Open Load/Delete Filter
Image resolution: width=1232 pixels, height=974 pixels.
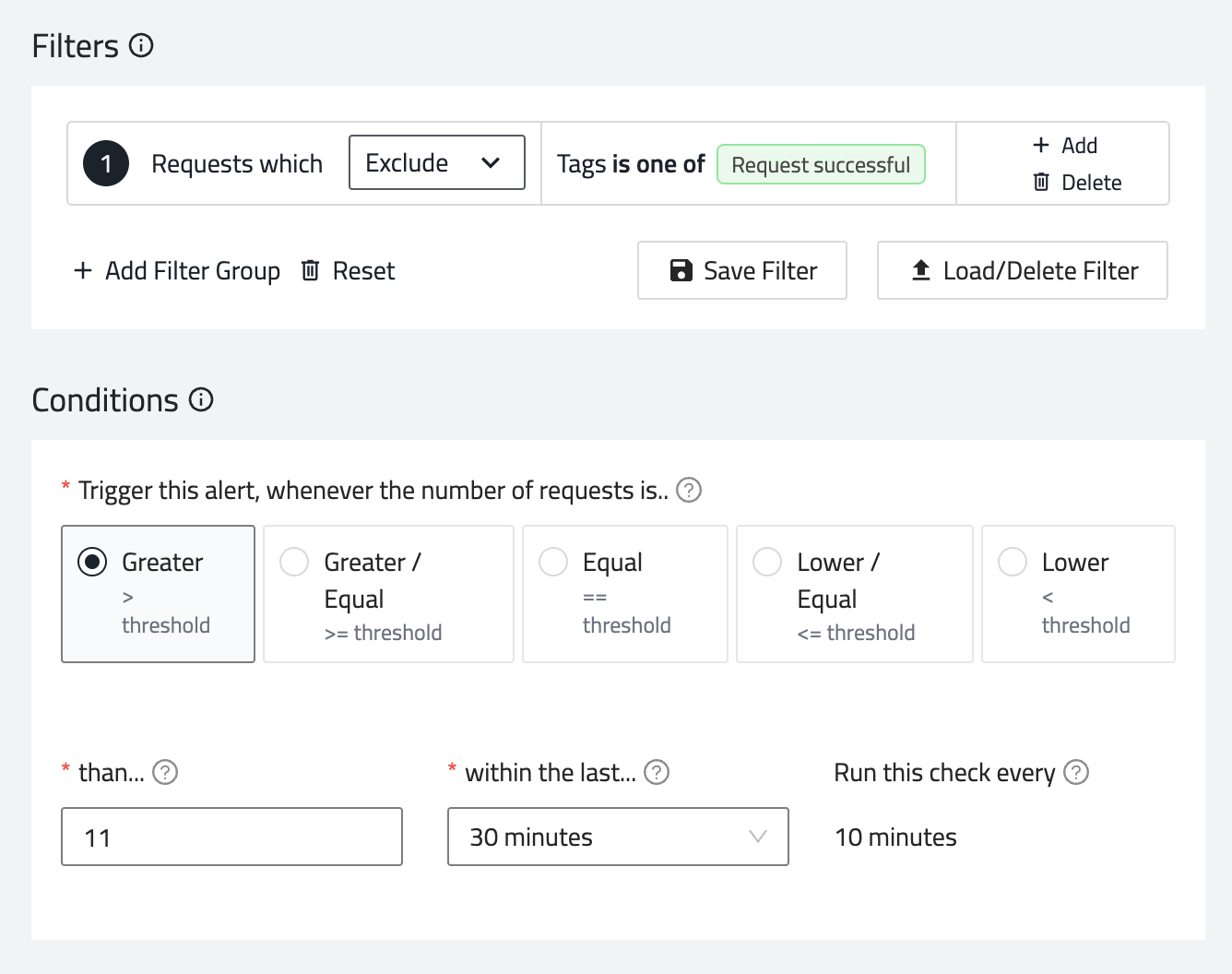click(1022, 270)
